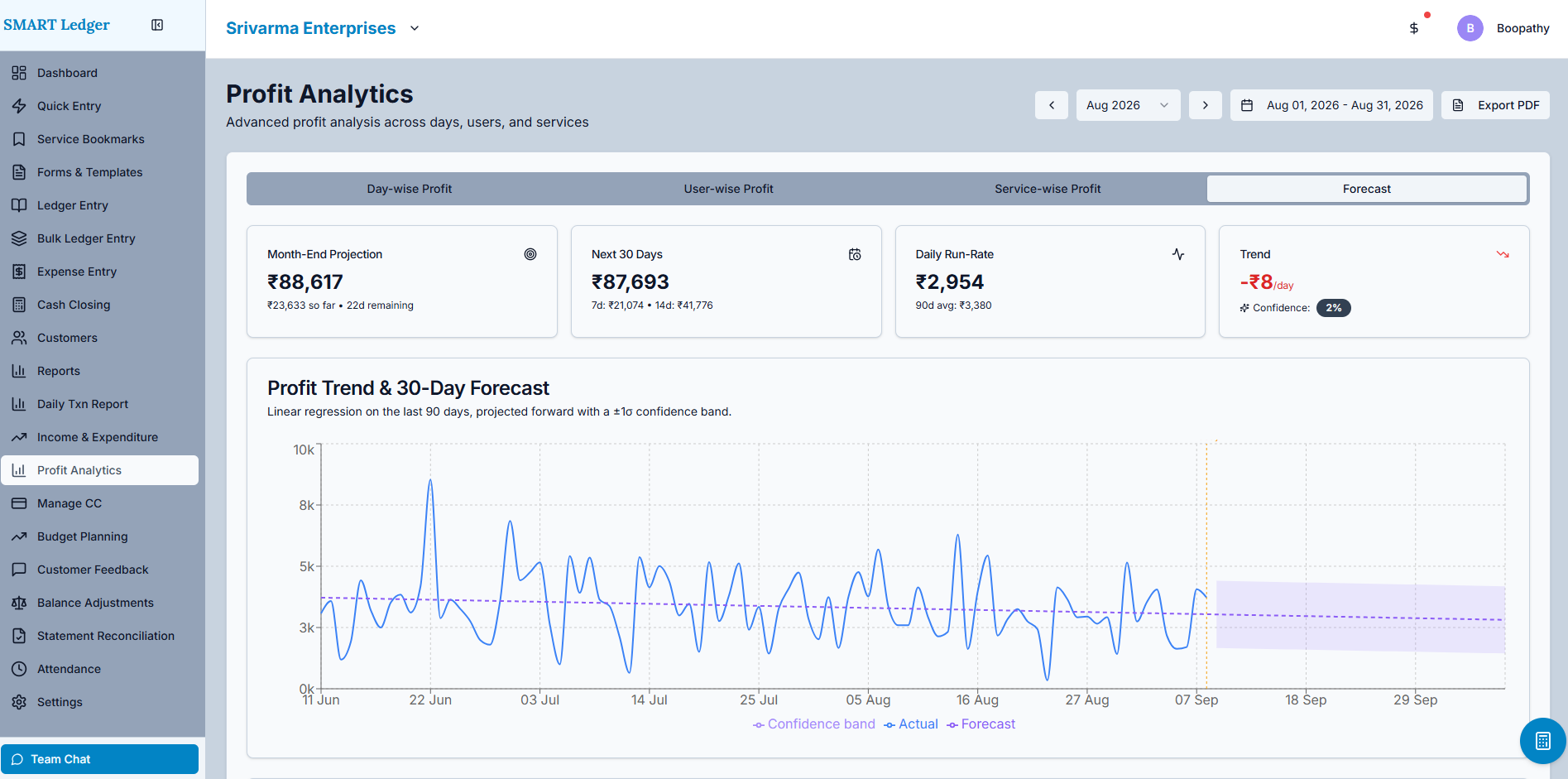The width and height of the screenshot is (1568, 779).
Task: Open Budget Planning sidebar item
Action: pos(100,536)
